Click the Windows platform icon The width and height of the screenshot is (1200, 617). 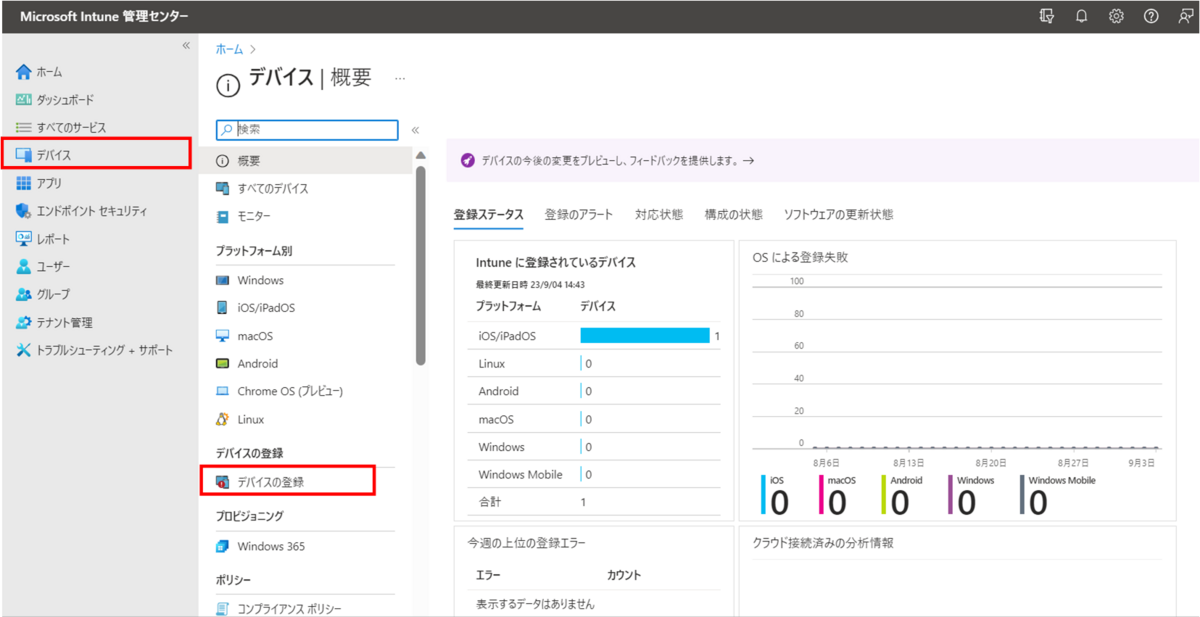(223, 280)
